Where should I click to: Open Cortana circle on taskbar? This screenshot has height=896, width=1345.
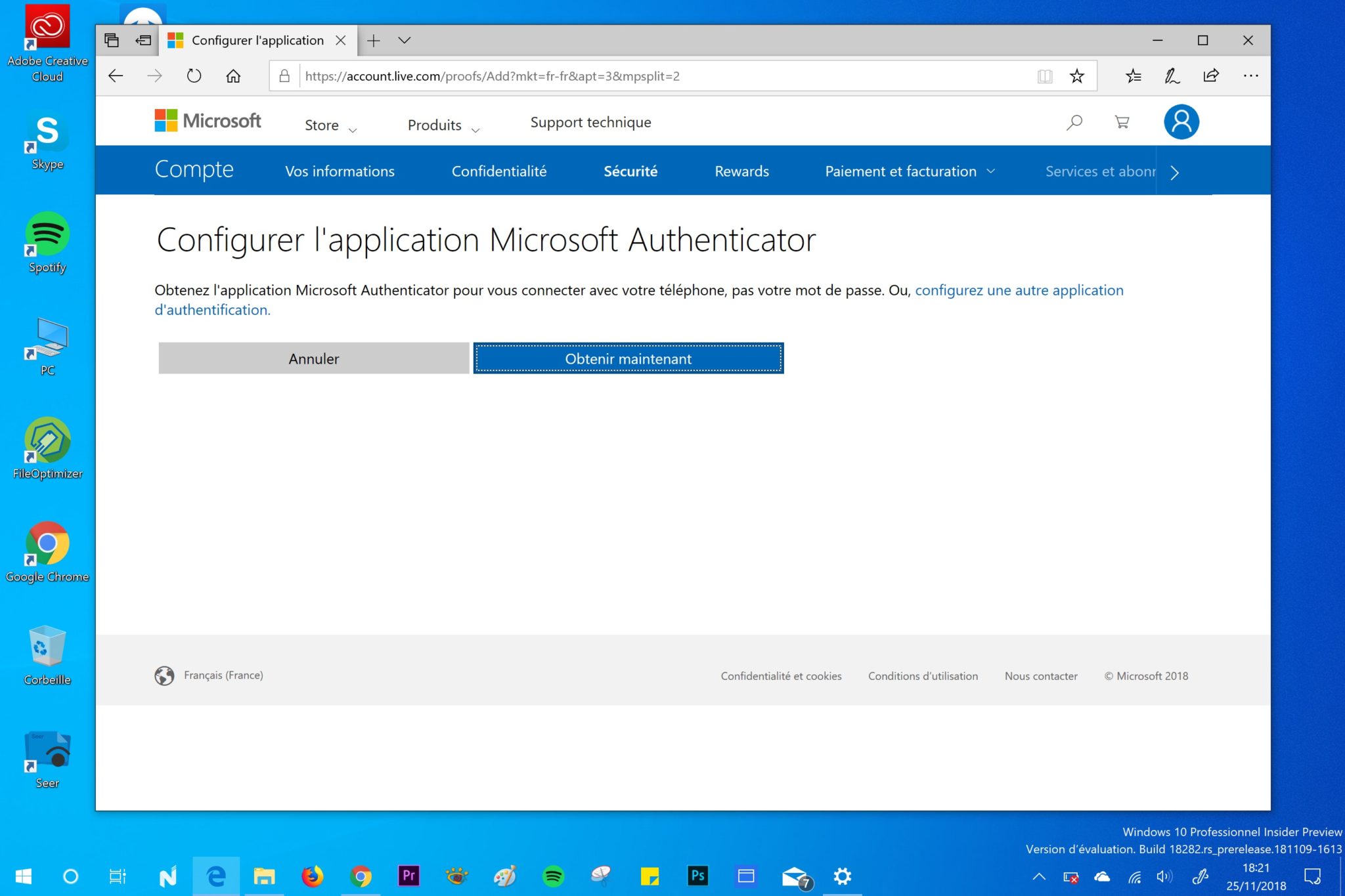tap(70, 876)
